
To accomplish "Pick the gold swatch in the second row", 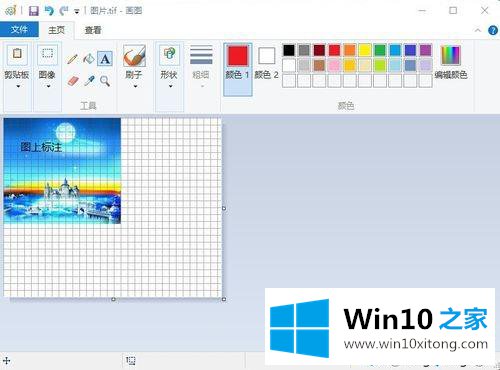I will tap(350, 65).
